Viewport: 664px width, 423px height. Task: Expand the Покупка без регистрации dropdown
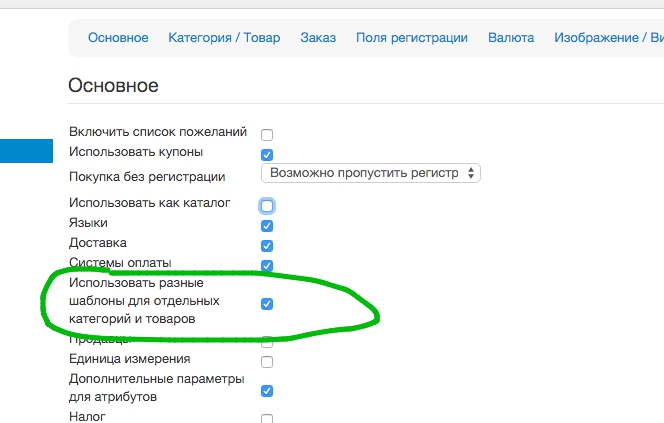coord(370,173)
